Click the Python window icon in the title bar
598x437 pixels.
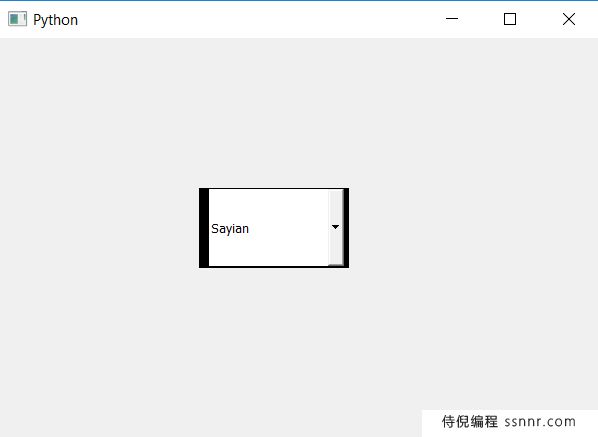(x=17, y=19)
